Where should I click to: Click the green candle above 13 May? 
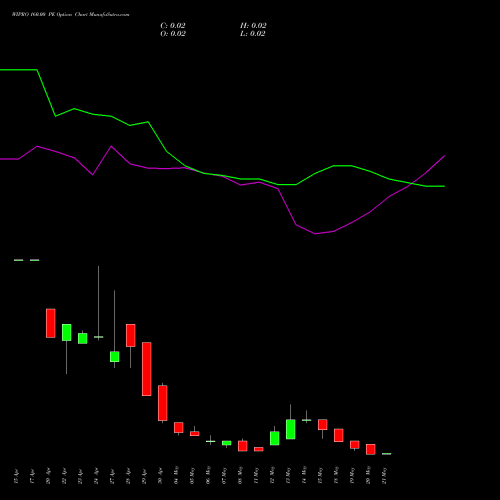coord(291,429)
